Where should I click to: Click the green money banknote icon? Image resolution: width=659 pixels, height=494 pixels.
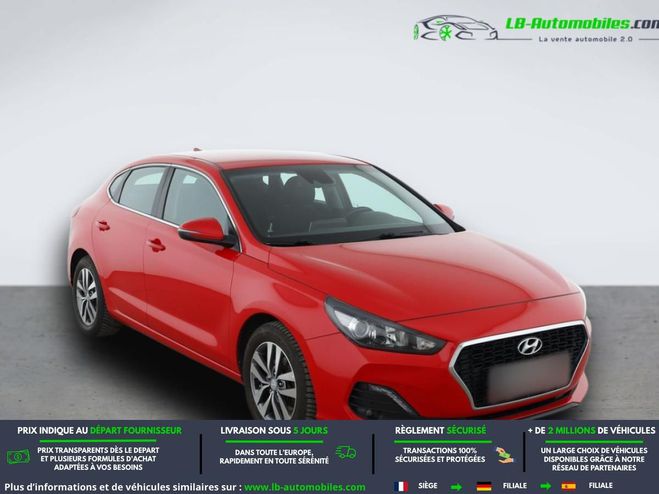point(18,457)
